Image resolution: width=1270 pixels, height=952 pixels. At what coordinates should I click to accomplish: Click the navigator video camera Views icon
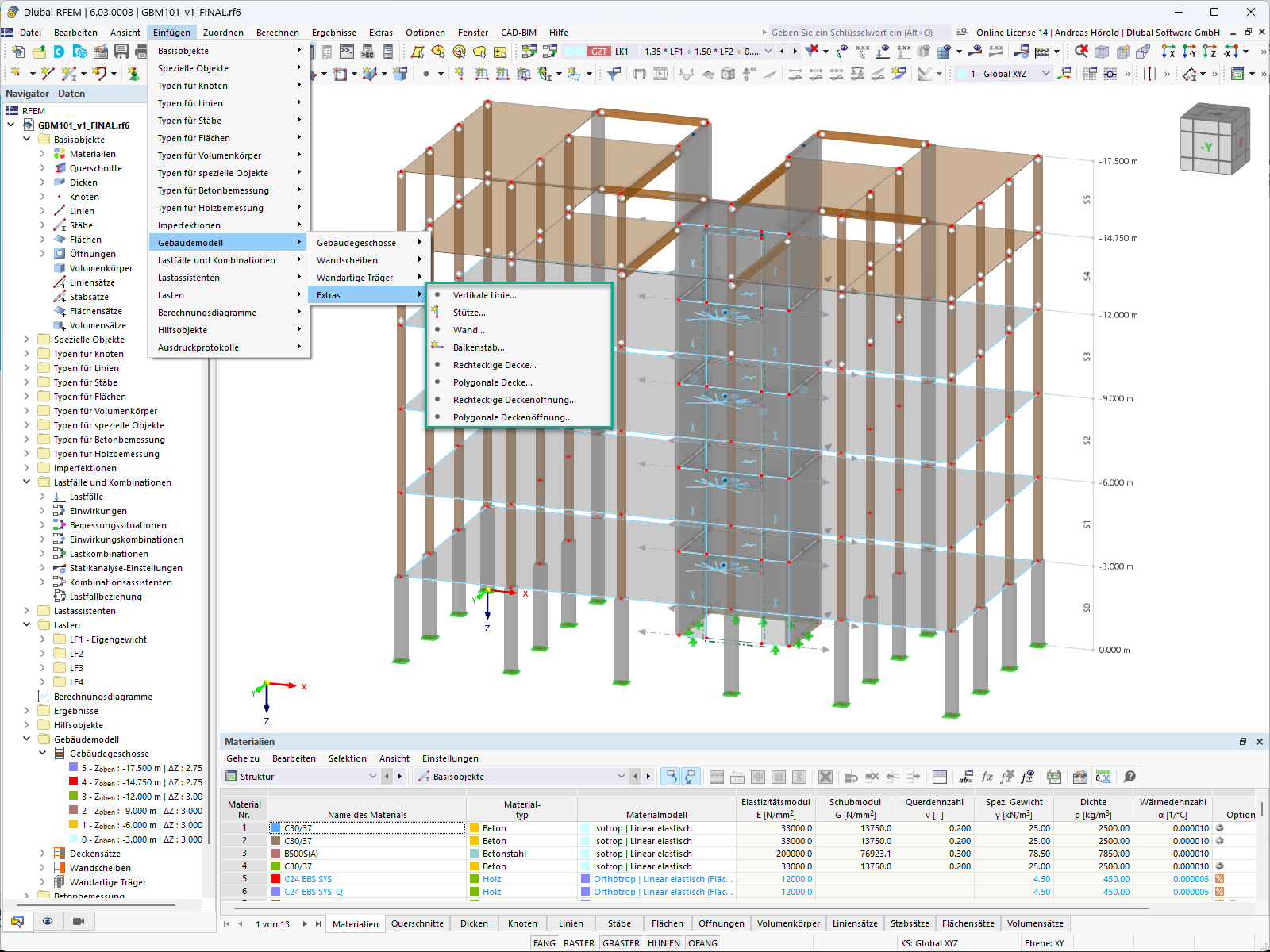coord(79,921)
